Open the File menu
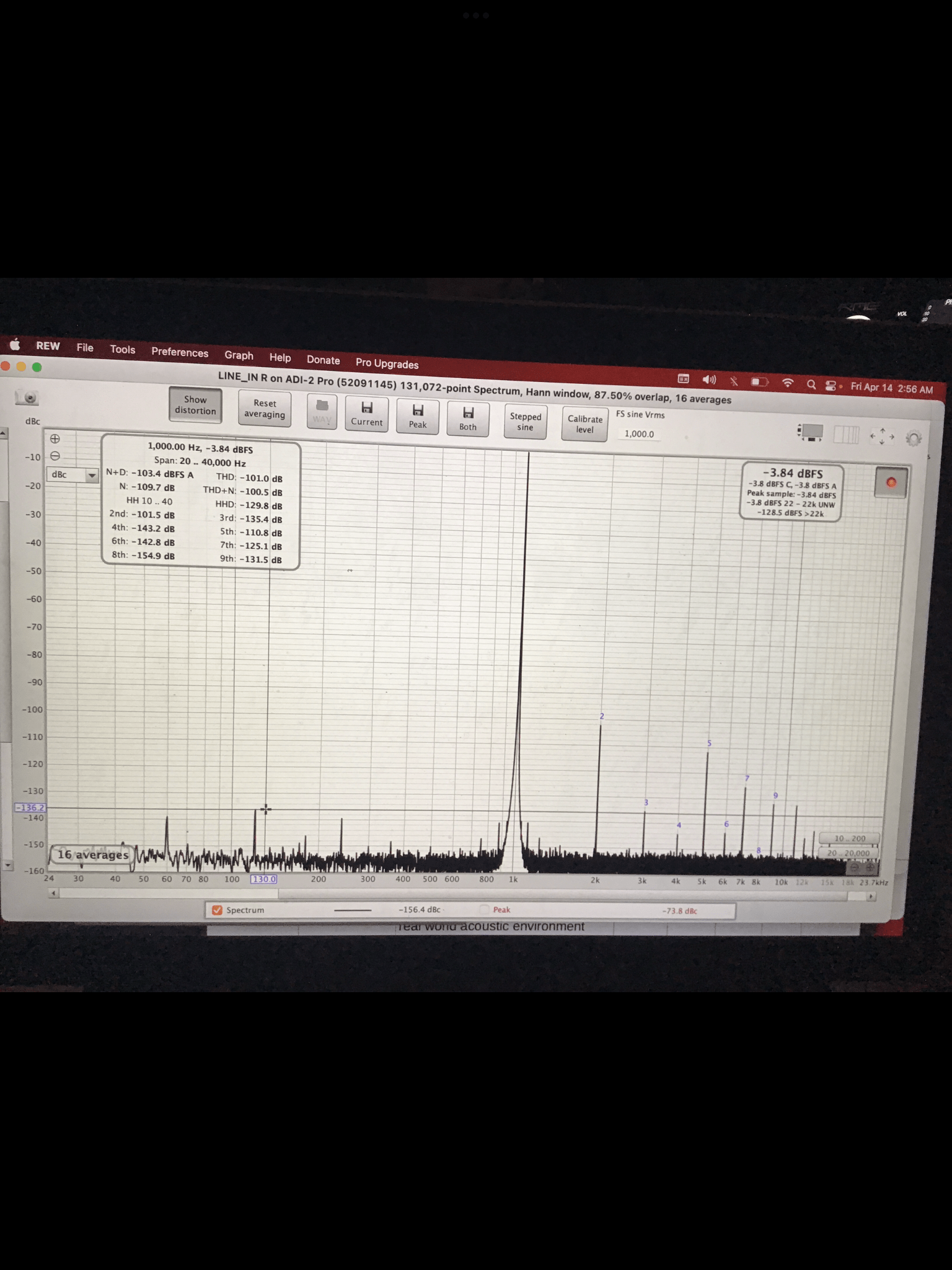952x1270 pixels. 85,347
